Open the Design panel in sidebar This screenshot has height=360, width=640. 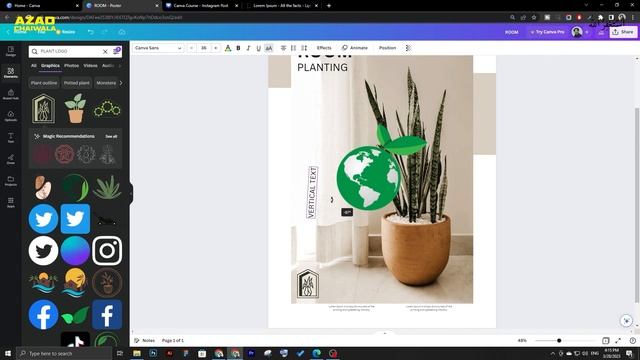click(x=11, y=51)
